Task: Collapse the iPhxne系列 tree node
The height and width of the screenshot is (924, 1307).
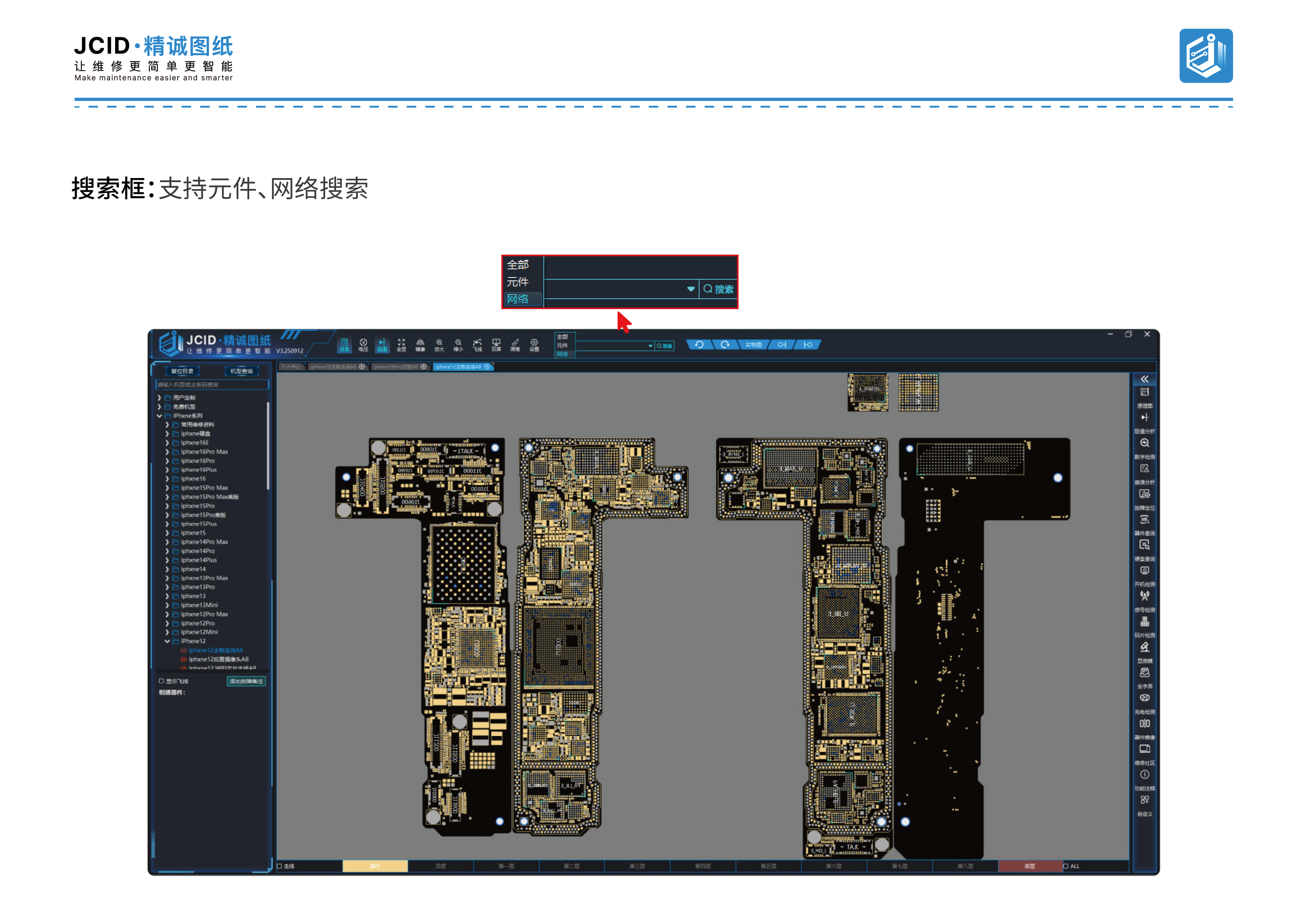Action: point(159,416)
